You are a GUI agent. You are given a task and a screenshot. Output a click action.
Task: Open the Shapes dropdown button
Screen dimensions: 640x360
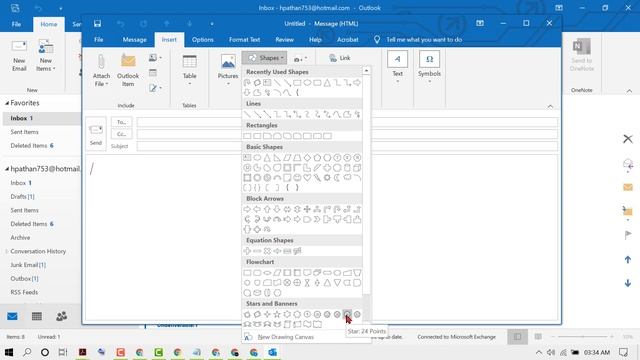(x=265, y=58)
